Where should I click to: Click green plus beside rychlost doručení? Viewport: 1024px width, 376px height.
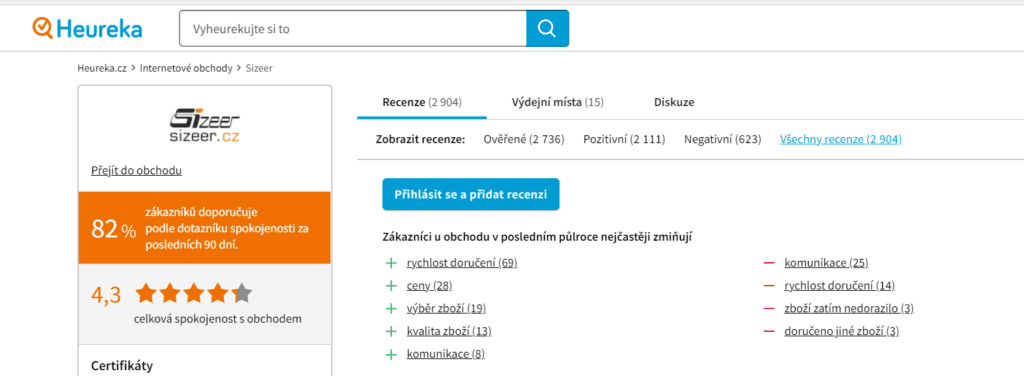point(391,263)
